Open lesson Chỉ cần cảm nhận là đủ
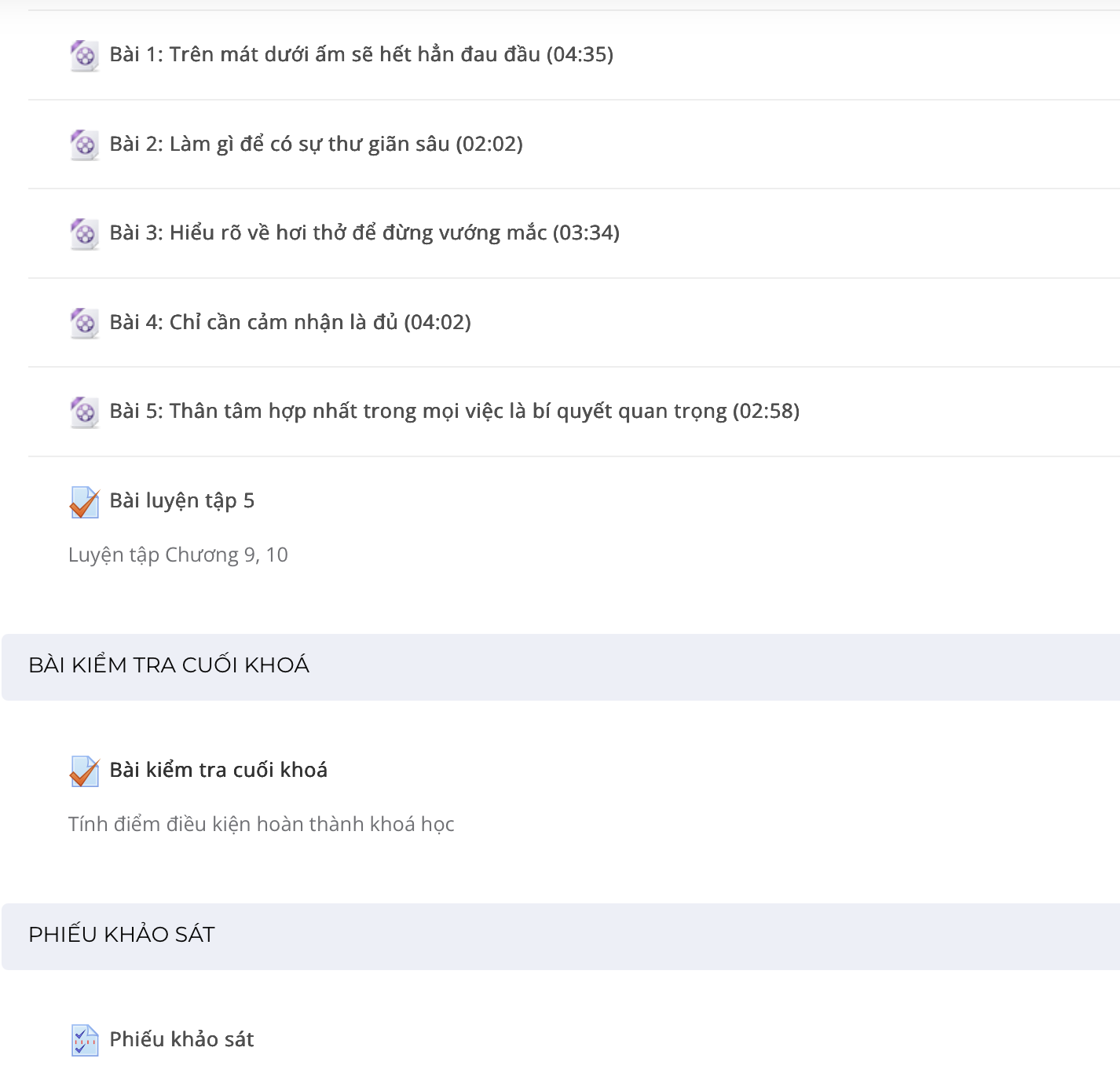 290,322
